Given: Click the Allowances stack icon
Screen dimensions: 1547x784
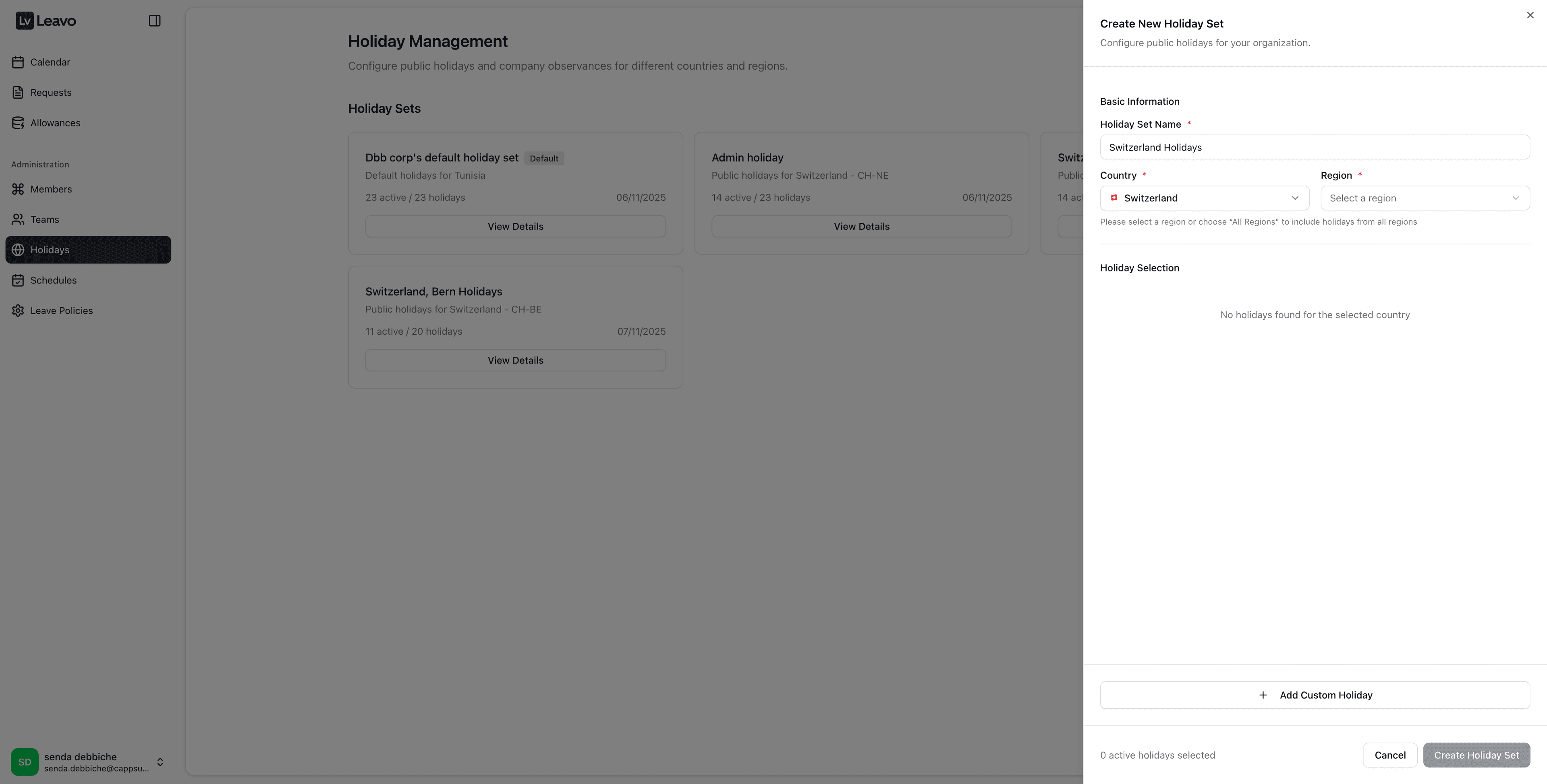Looking at the screenshot, I should coord(18,123).
